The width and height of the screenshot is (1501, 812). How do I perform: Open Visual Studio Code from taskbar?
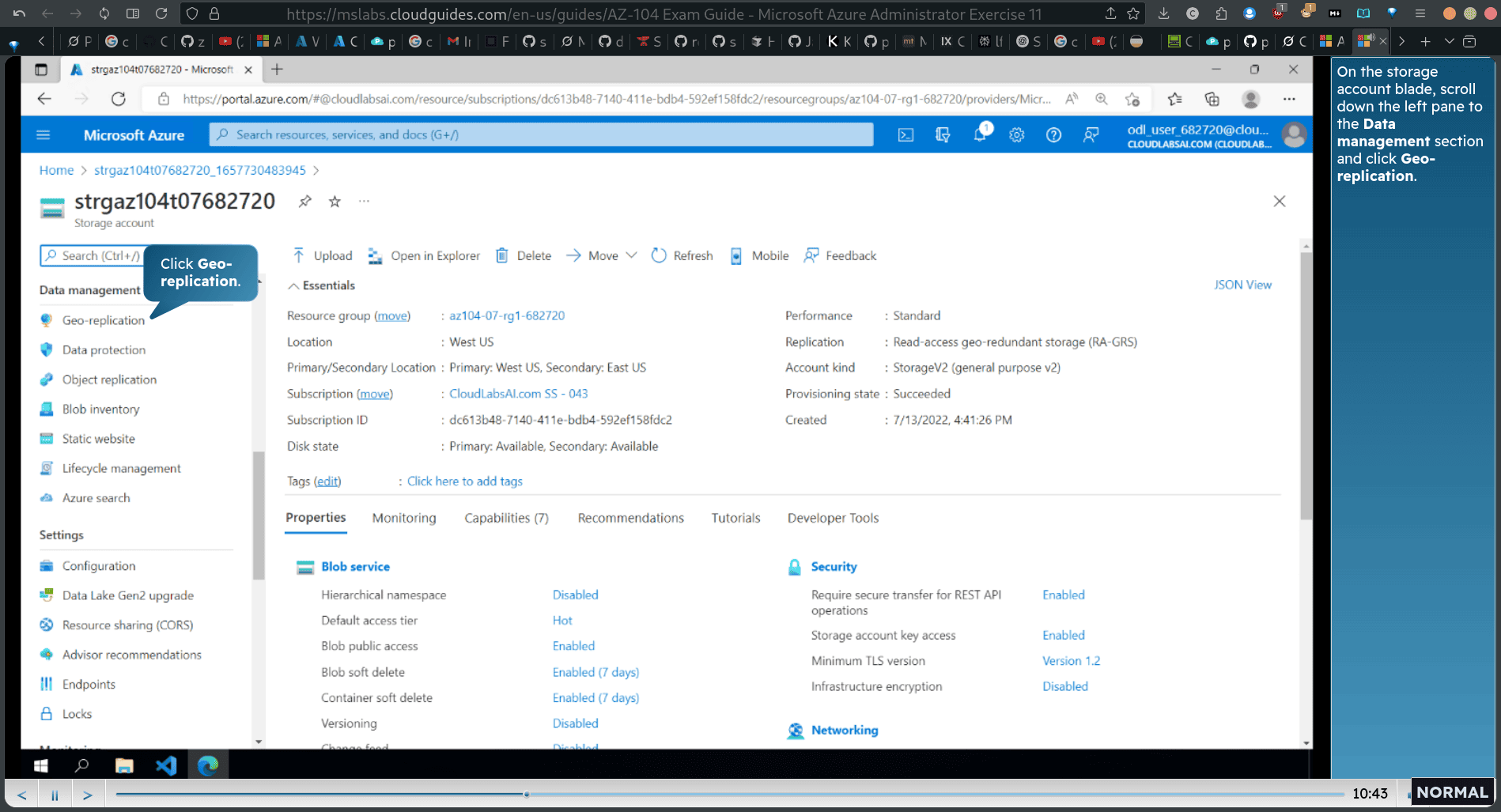tap(166, 765)
